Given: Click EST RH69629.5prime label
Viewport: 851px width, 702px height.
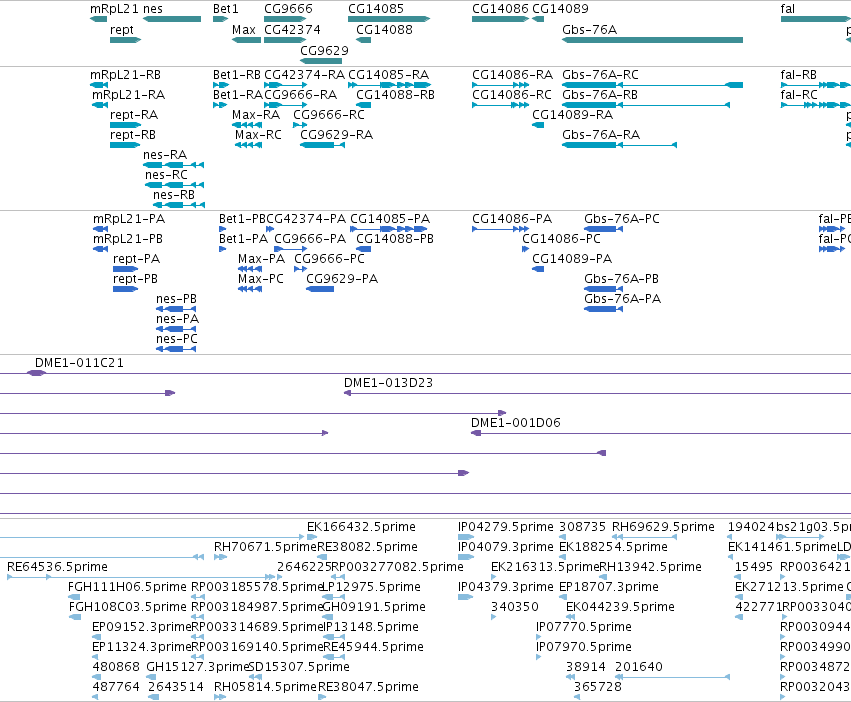Looking at the screenshot, I should [x=663, y=527].
